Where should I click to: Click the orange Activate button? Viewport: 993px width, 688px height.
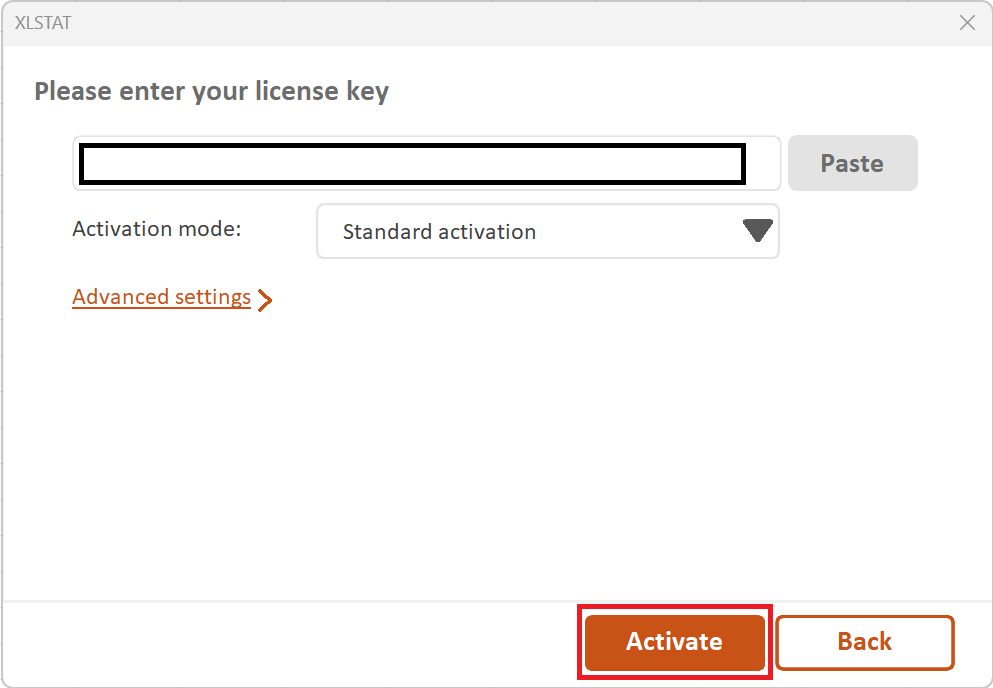click(674, 641)
